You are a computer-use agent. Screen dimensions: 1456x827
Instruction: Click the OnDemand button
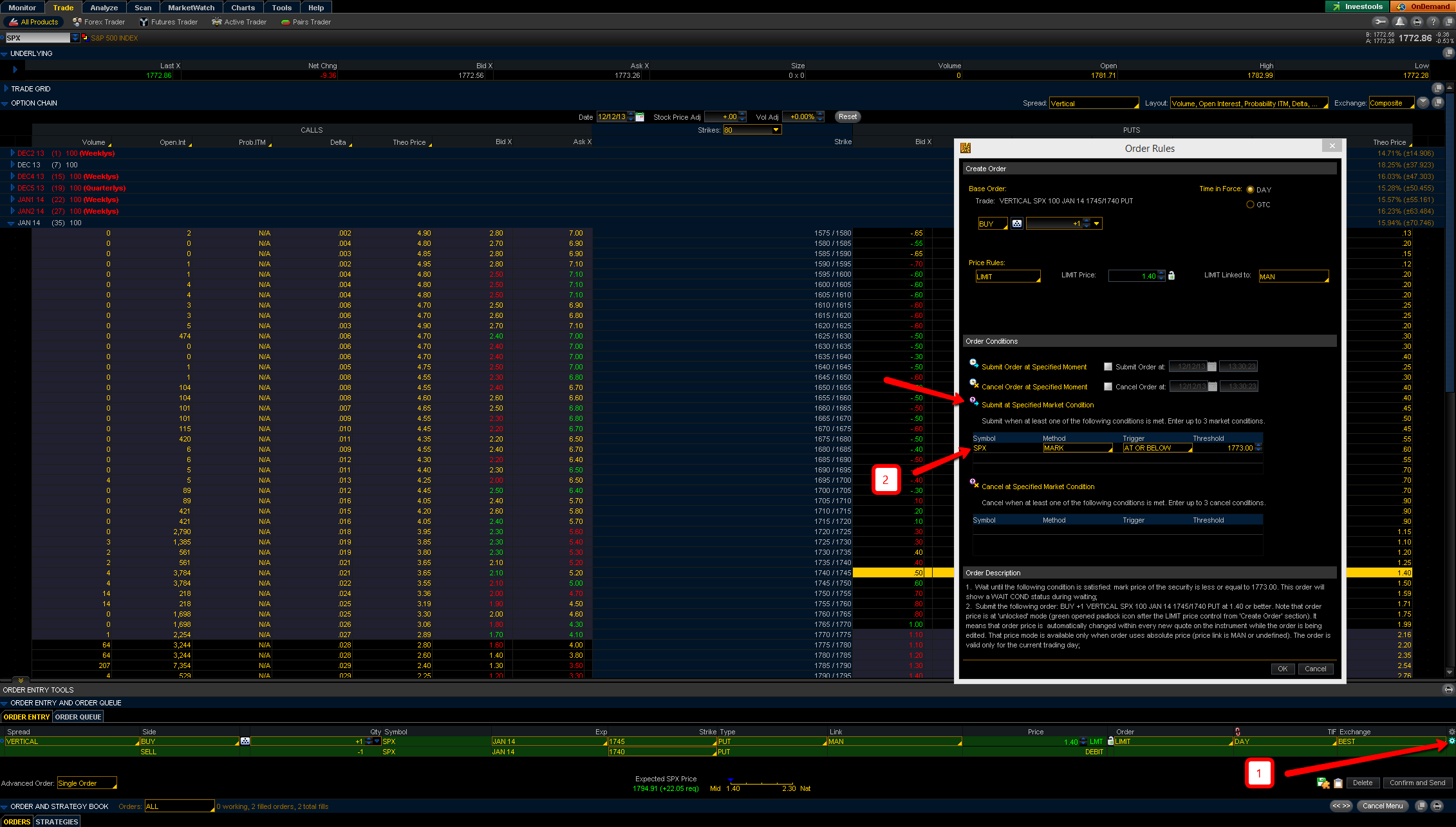(x=1423, y=6)
